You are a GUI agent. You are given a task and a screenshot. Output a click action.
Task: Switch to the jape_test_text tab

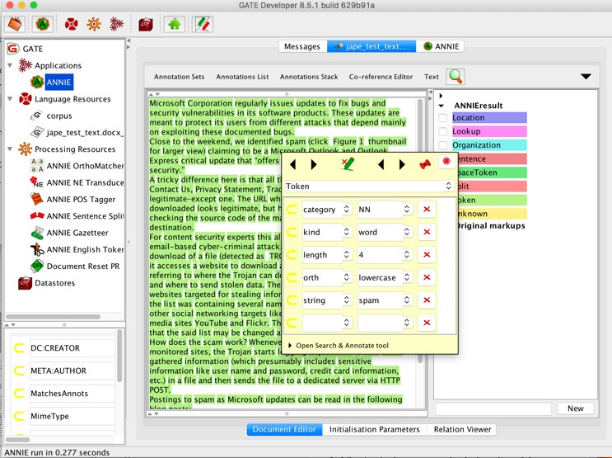tap(372, 46)
